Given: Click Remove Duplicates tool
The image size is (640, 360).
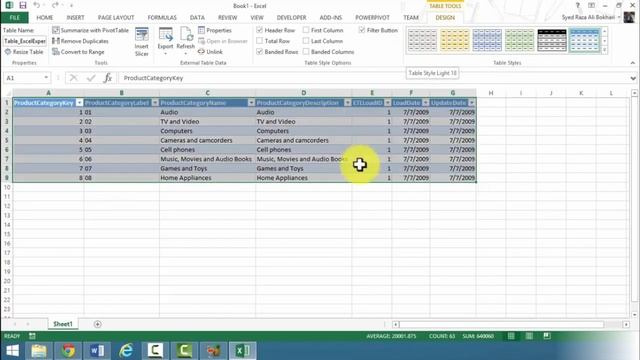Looking at the screenshot, I should click(80, 41).
